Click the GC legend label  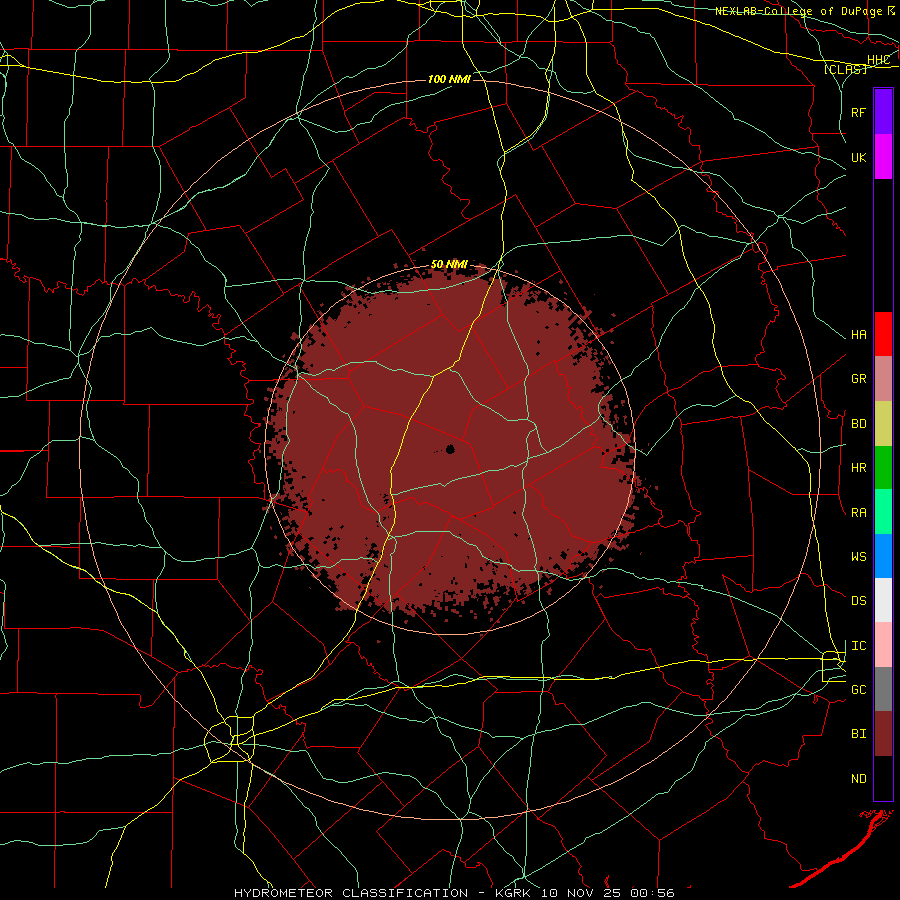coord(859,690)
